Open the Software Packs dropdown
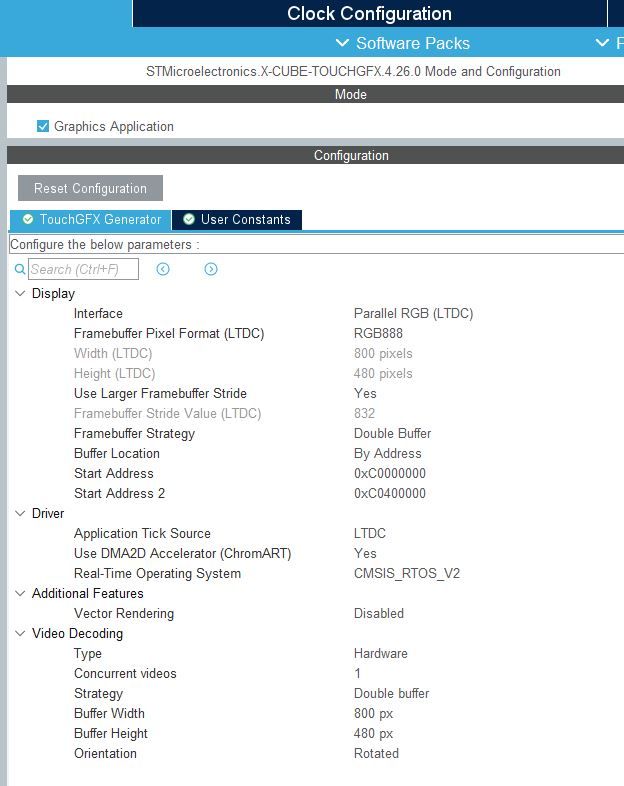 pos(403,43)
